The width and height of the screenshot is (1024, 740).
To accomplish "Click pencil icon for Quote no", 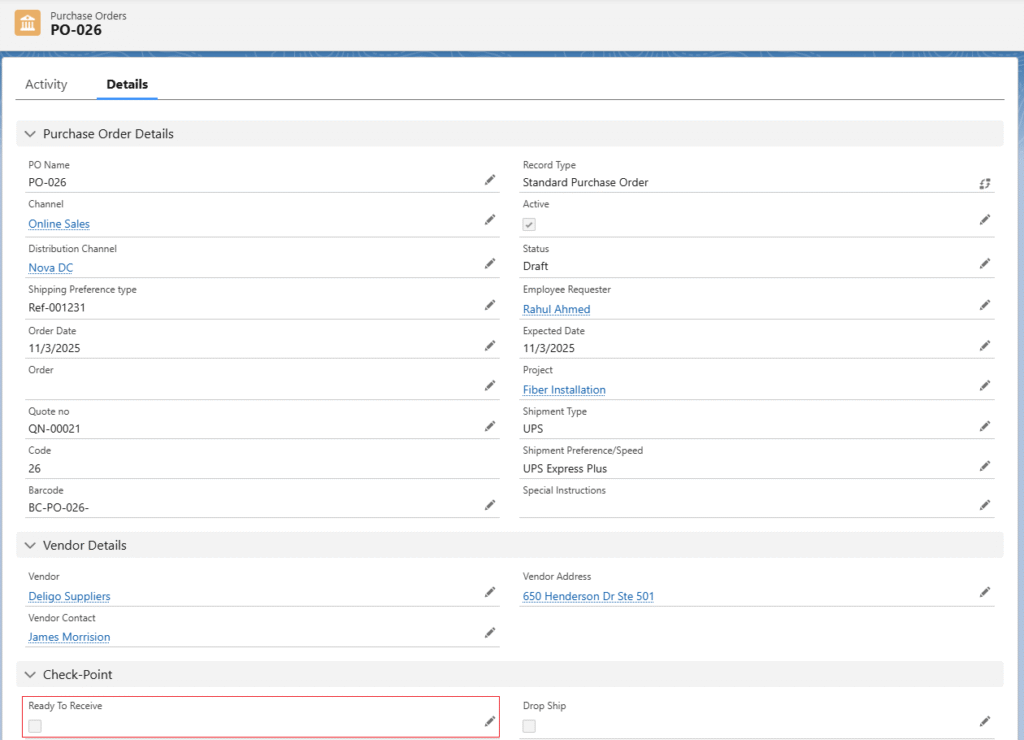I will click(x=490, y=426).
